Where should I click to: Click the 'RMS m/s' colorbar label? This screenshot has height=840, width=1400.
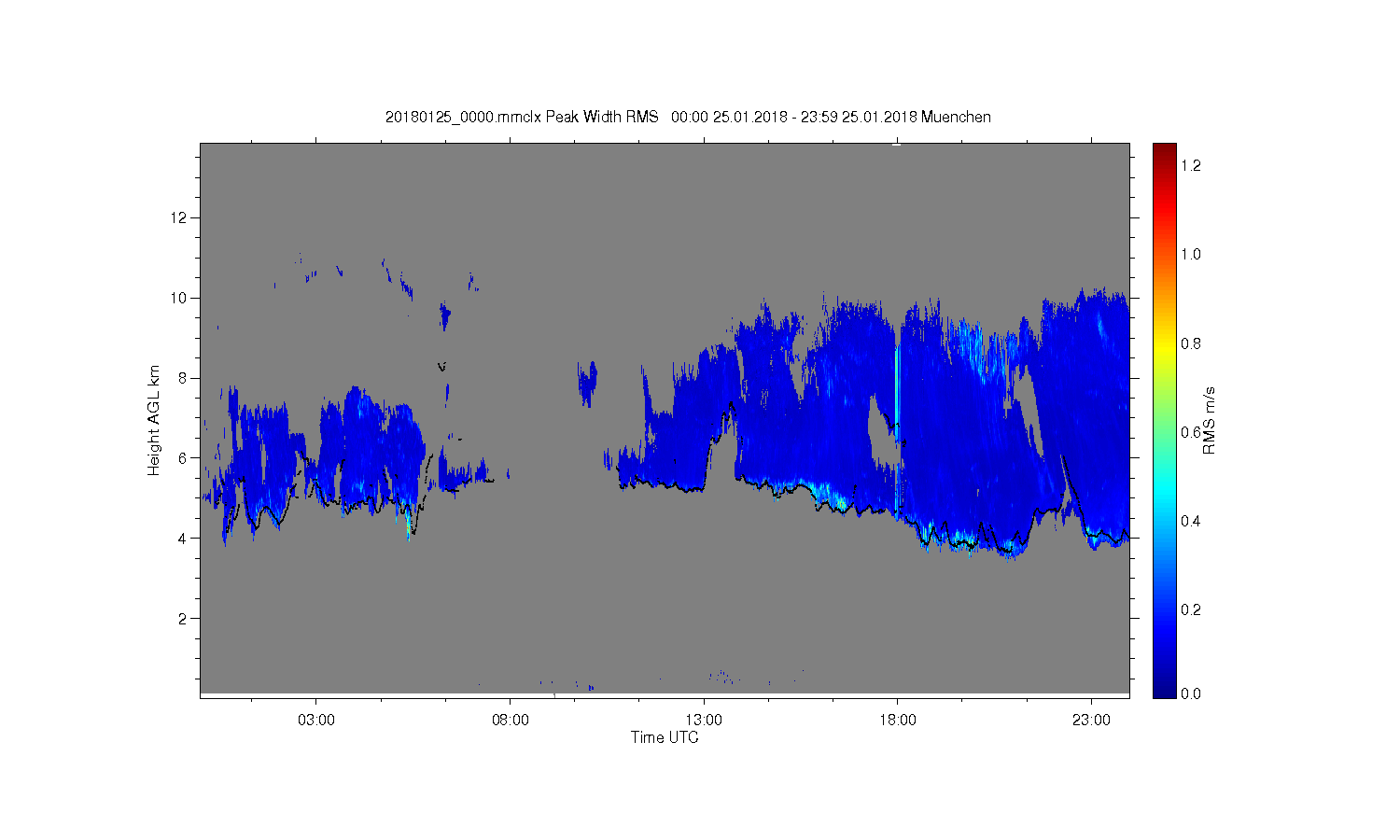pos(1209,420)
